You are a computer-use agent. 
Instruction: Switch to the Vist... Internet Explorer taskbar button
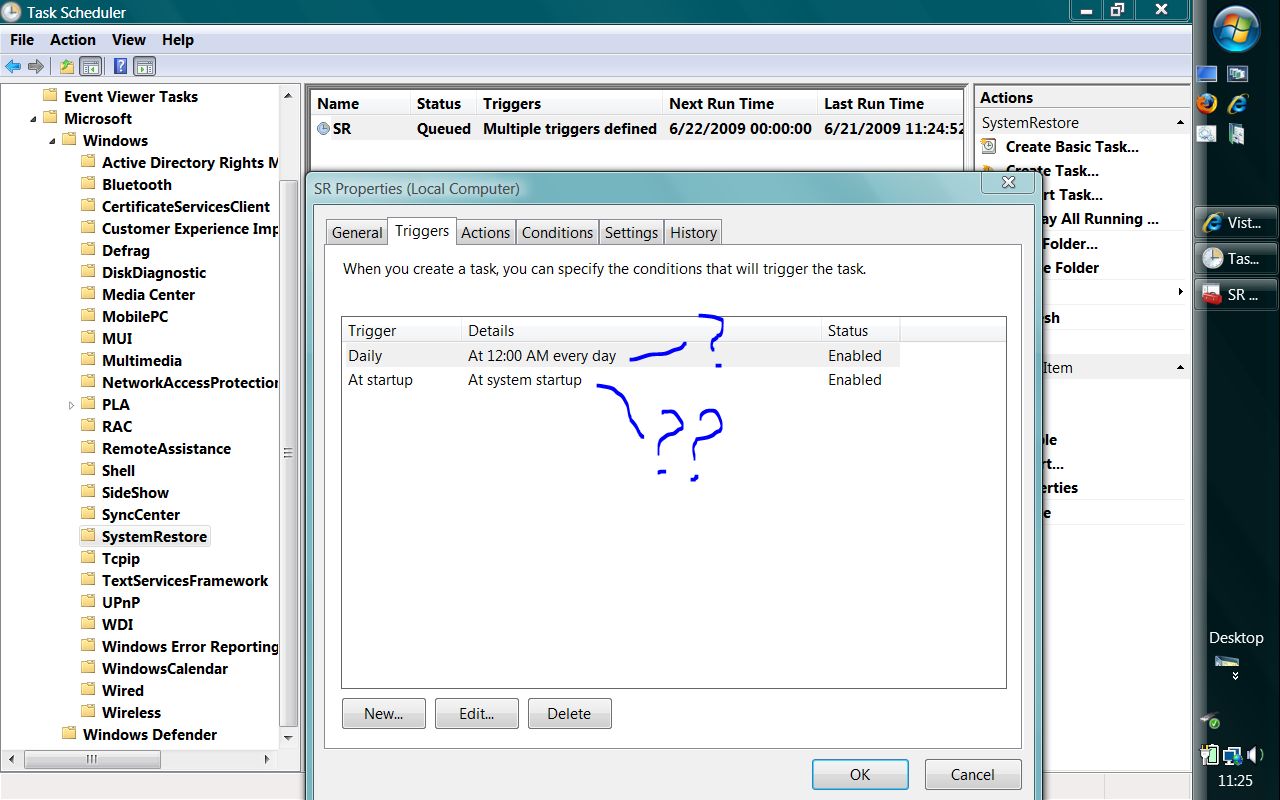pos(1235,223)
